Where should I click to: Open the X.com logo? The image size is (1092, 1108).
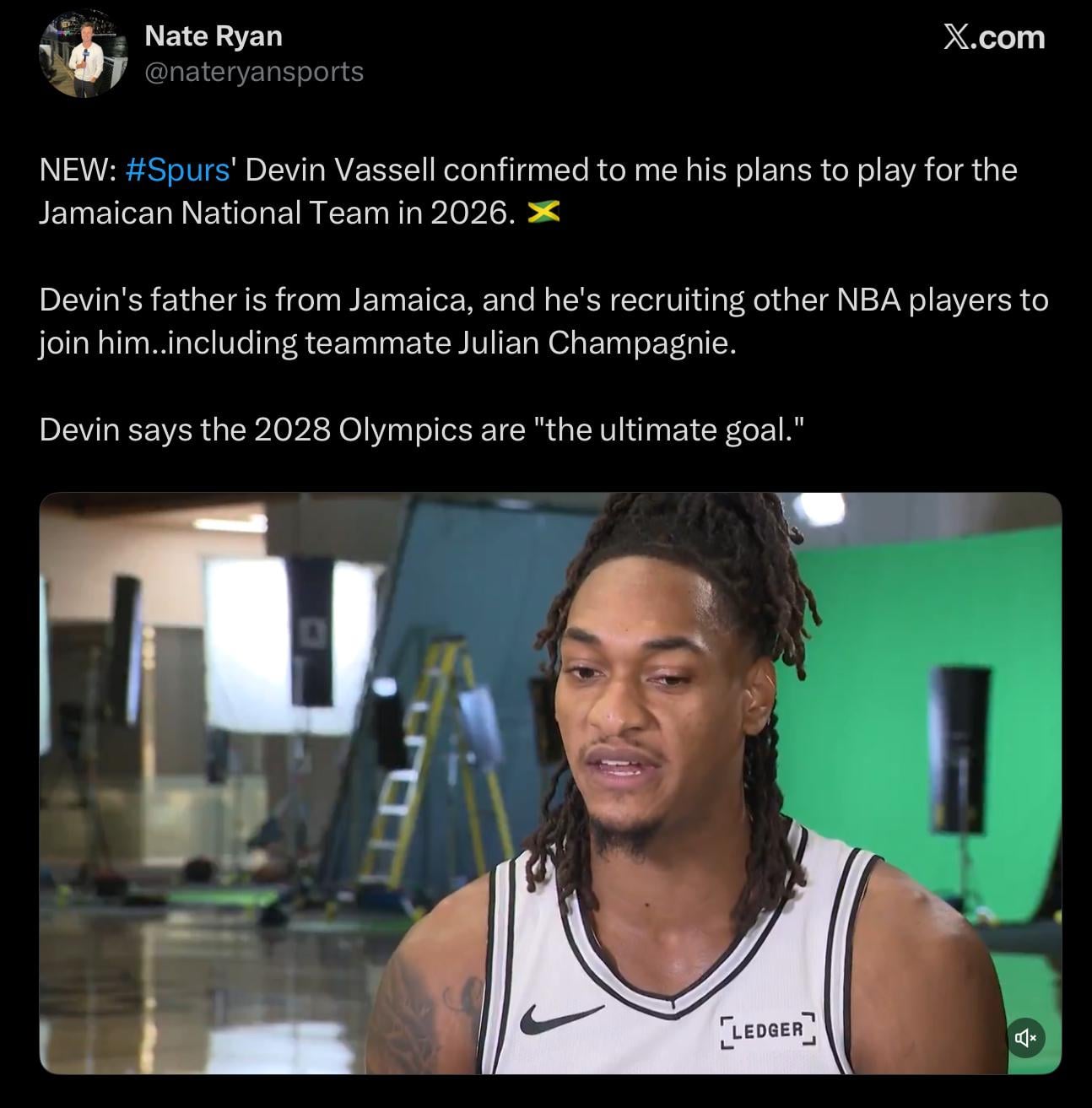(x=993, y=37)
